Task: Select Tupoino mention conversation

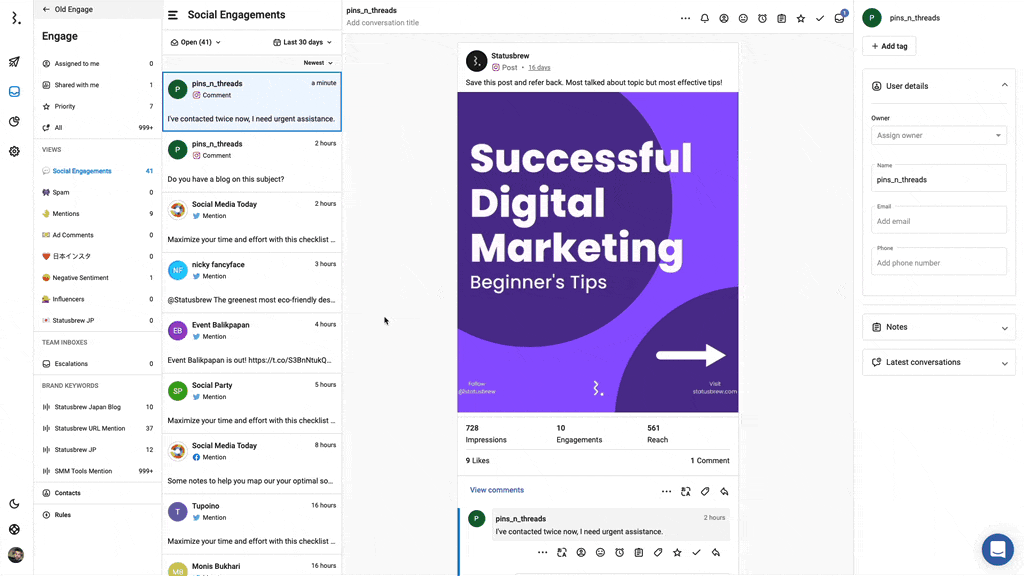Action: [x=252, y=524]
